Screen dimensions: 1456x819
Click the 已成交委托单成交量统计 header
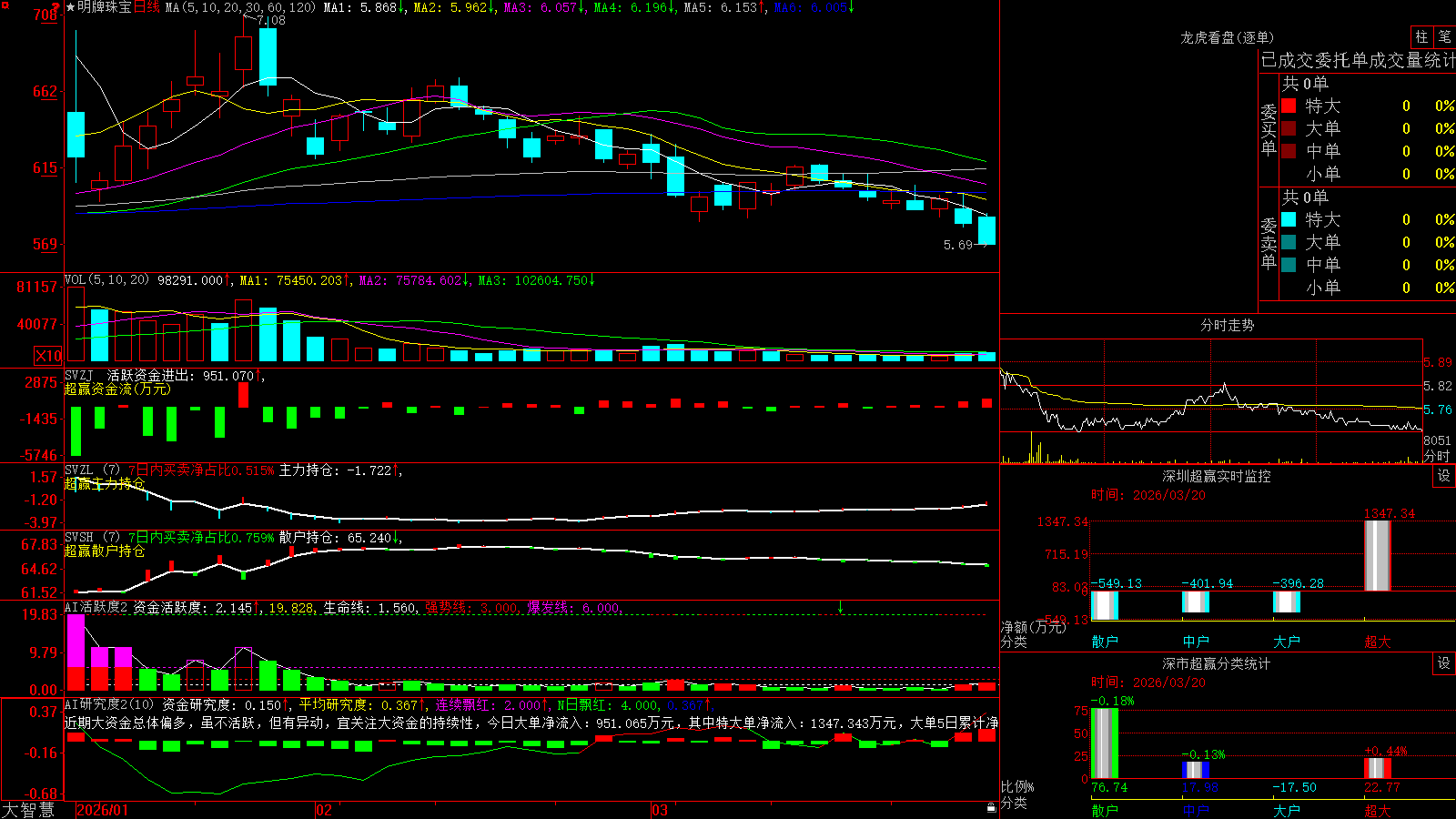pyautogui.click(x=1358, y=61)
